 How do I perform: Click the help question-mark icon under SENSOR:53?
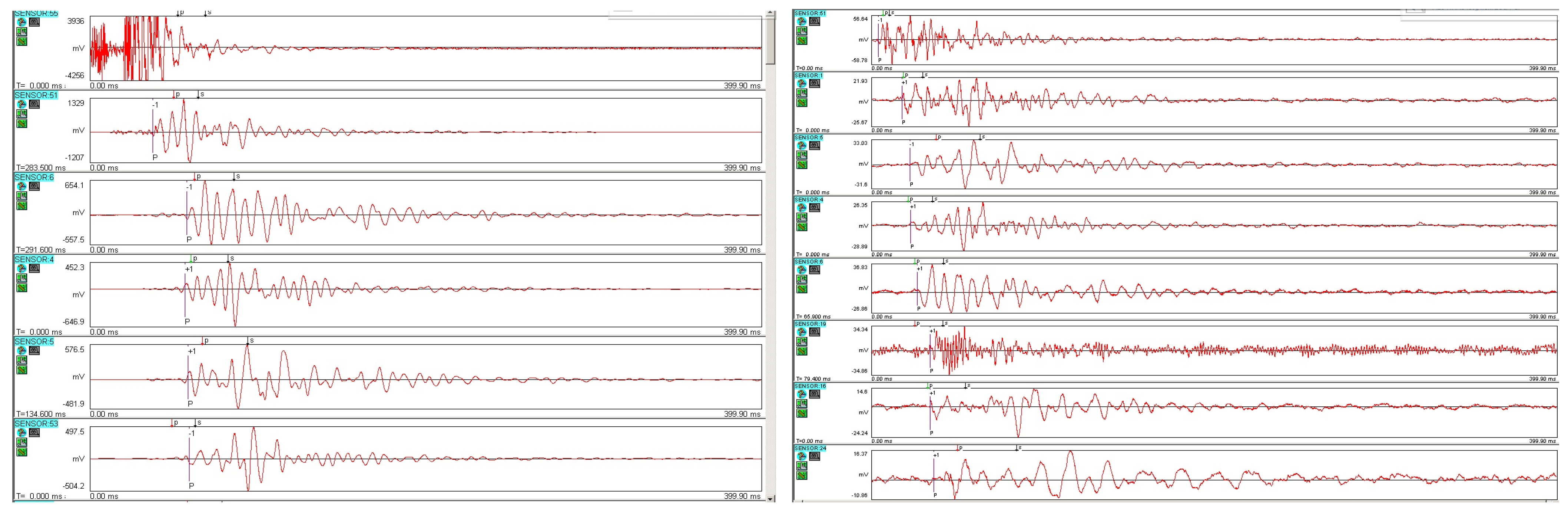point(21,432)
